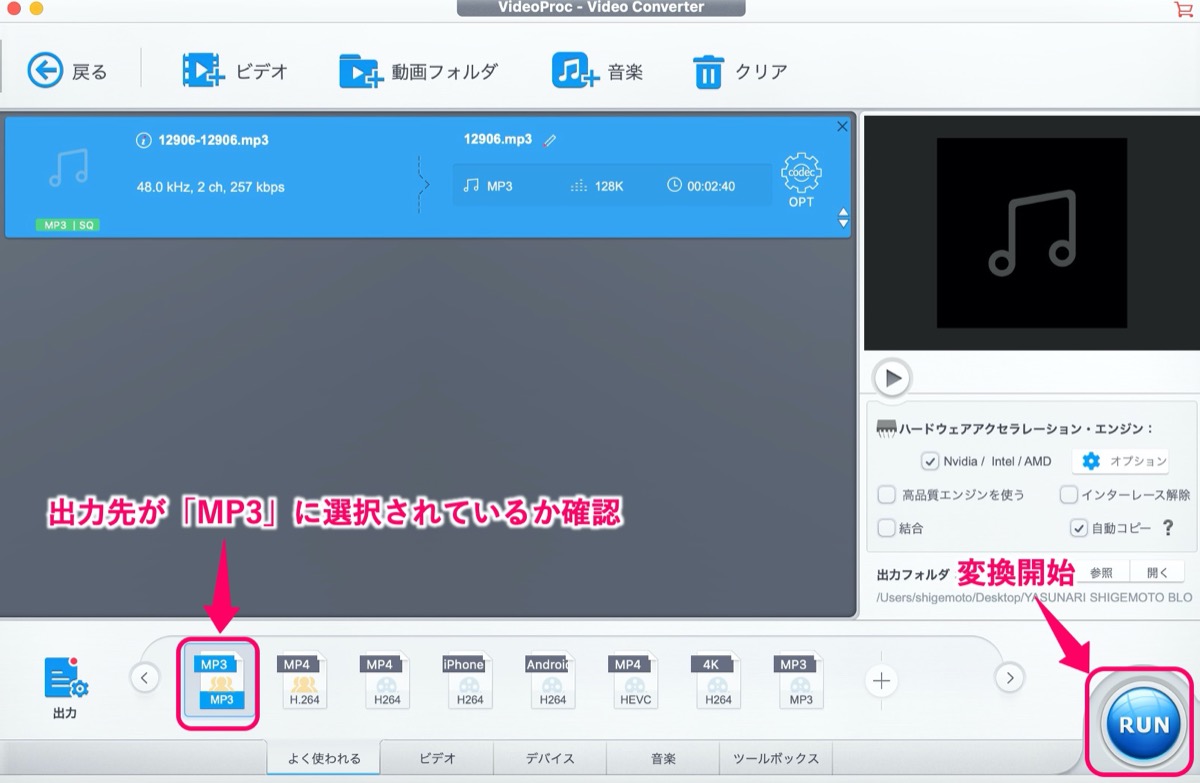The height and width of the screenshot is (783, 1200).
Task: Add a 動画フォルダ video folder
Action: point(418,71)
